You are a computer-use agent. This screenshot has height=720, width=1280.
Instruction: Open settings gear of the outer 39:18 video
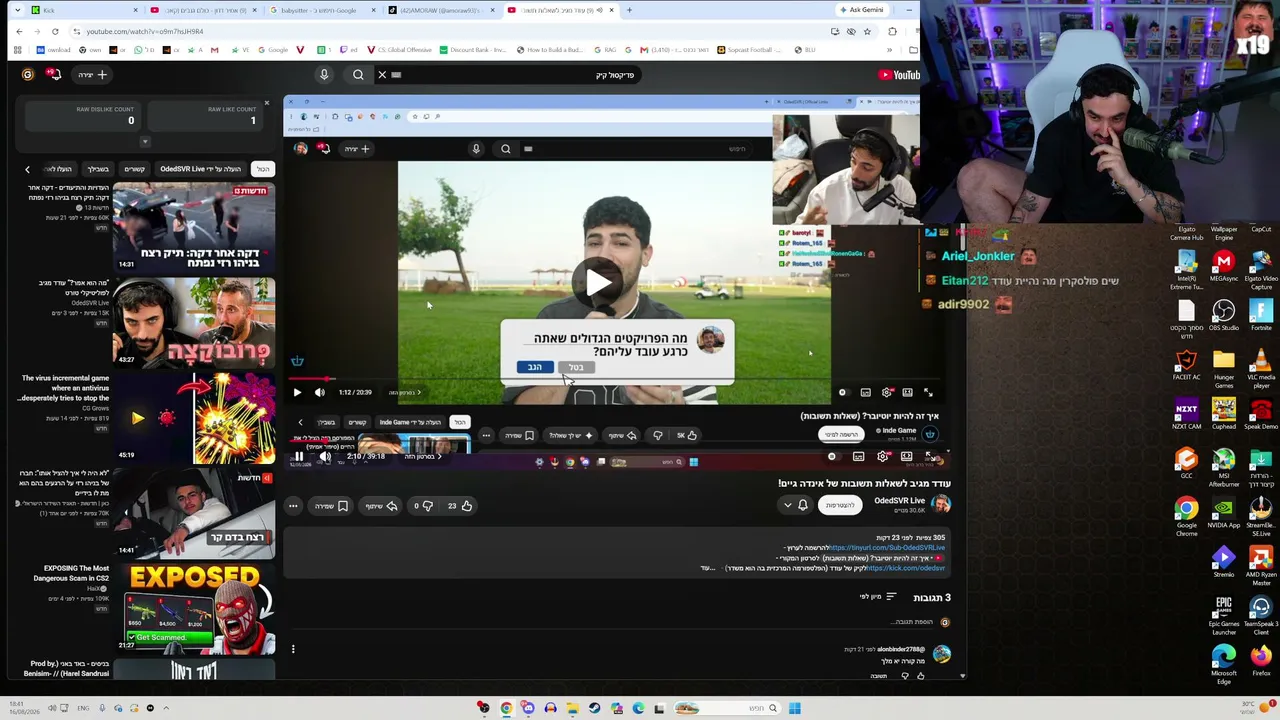[882, 457]
